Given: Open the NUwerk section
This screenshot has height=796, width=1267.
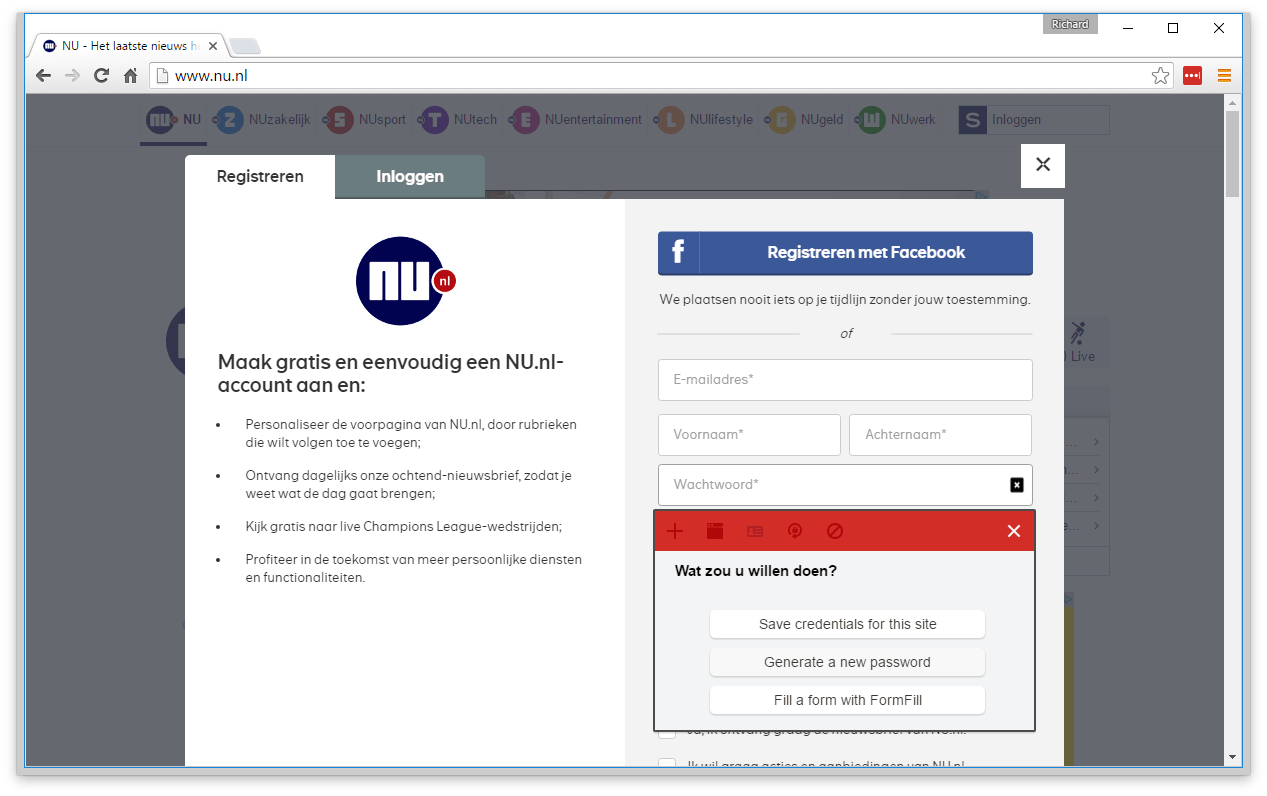Looking at the screenshot, I should [x=897, y=120].
